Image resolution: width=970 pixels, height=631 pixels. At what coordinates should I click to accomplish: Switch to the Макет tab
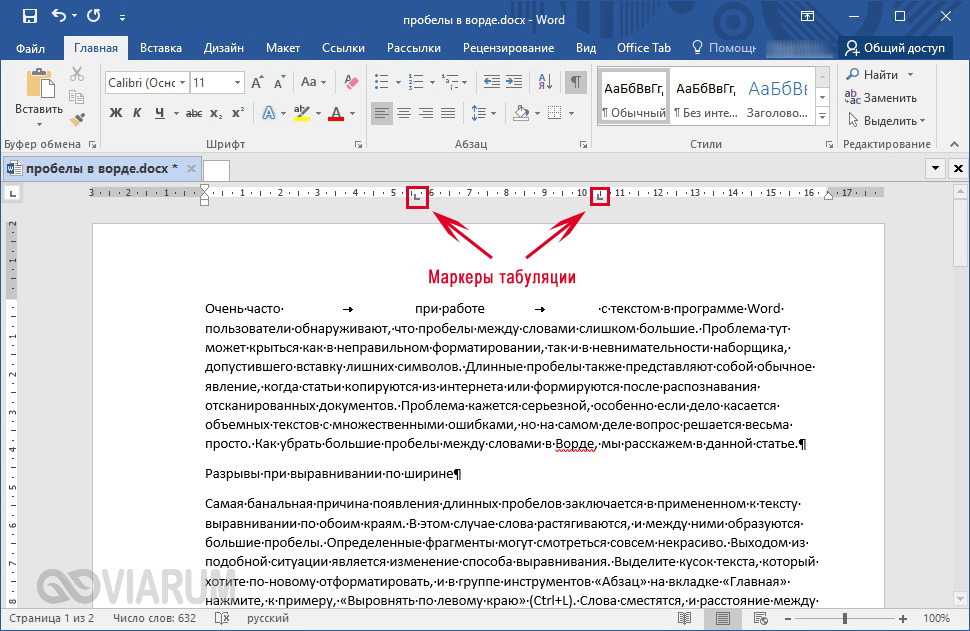click(283, 48)
